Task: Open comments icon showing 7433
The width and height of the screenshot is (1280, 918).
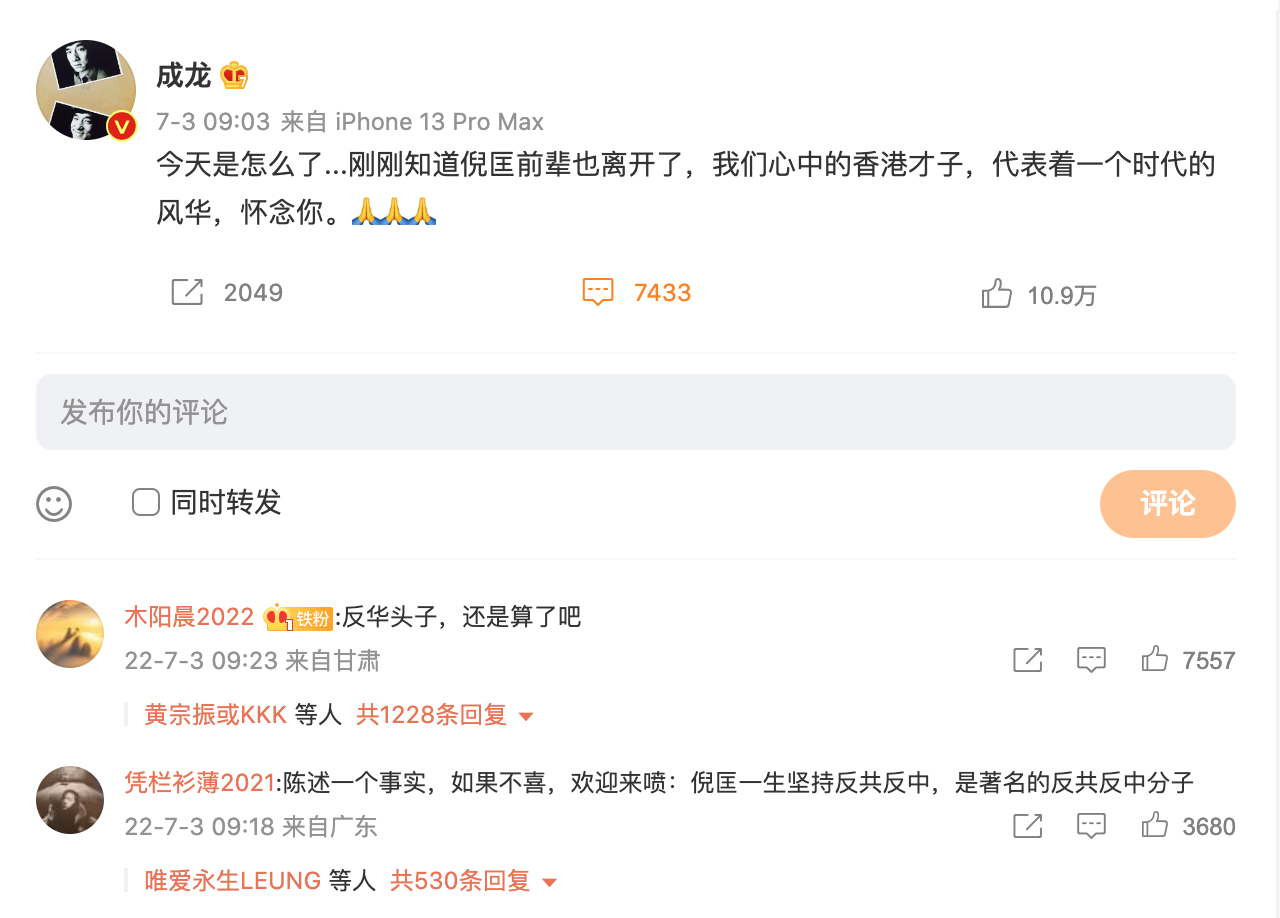Action: coord(598,292)
